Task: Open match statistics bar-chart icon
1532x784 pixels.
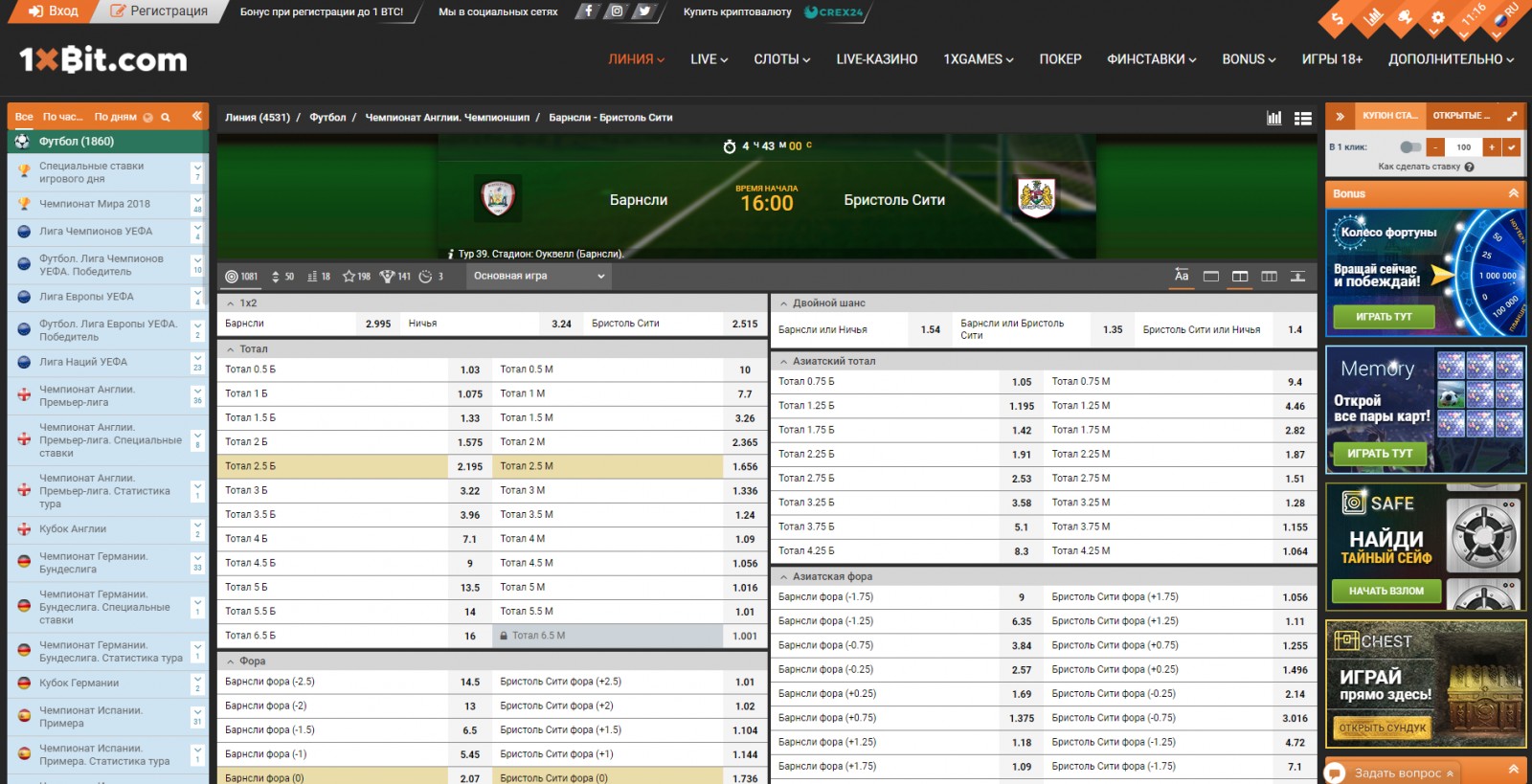Action: [x=1273, y=118]
